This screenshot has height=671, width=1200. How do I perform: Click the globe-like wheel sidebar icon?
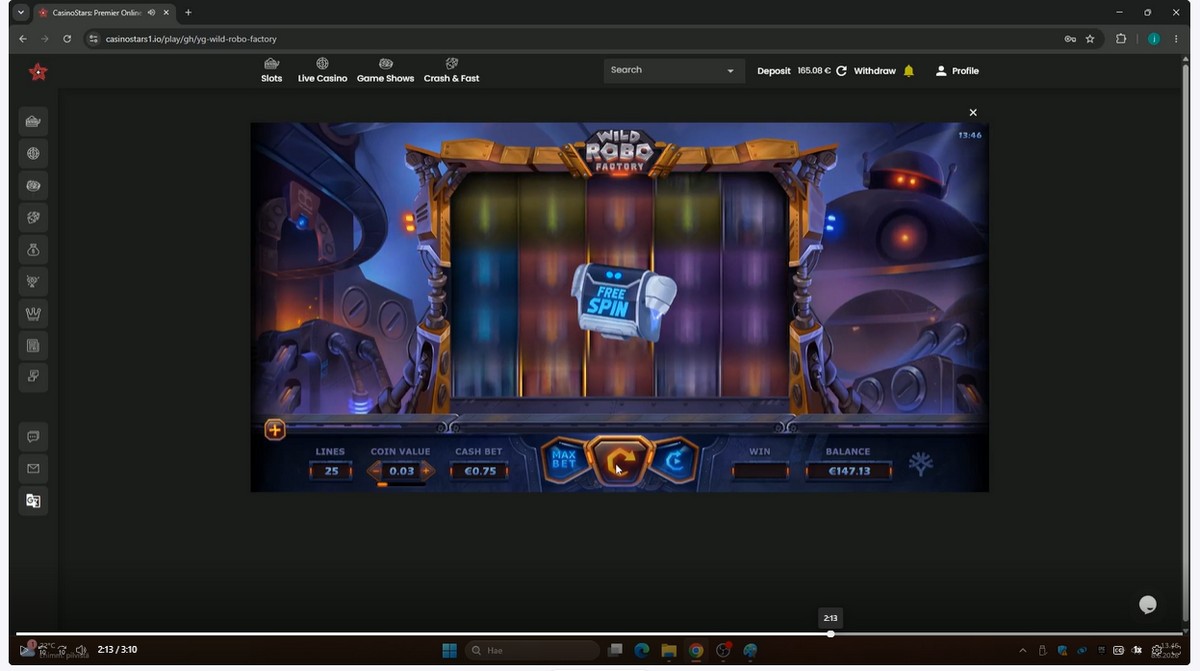pyautogui.click(x=33, y=154)
